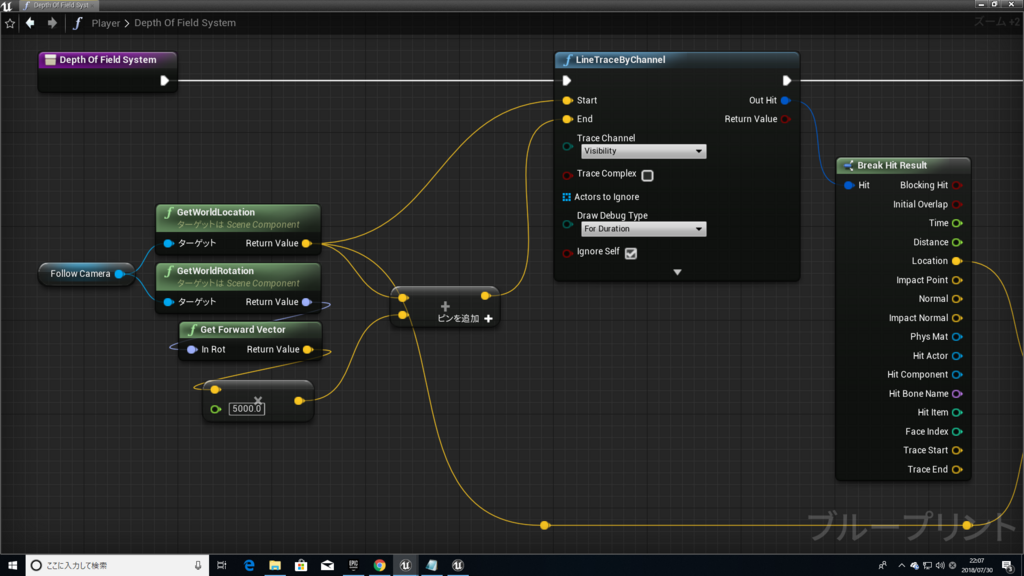Click the favorite star icon in breadcrumb bar
Screen dimensions: 1024x576
tap(10, 24)
